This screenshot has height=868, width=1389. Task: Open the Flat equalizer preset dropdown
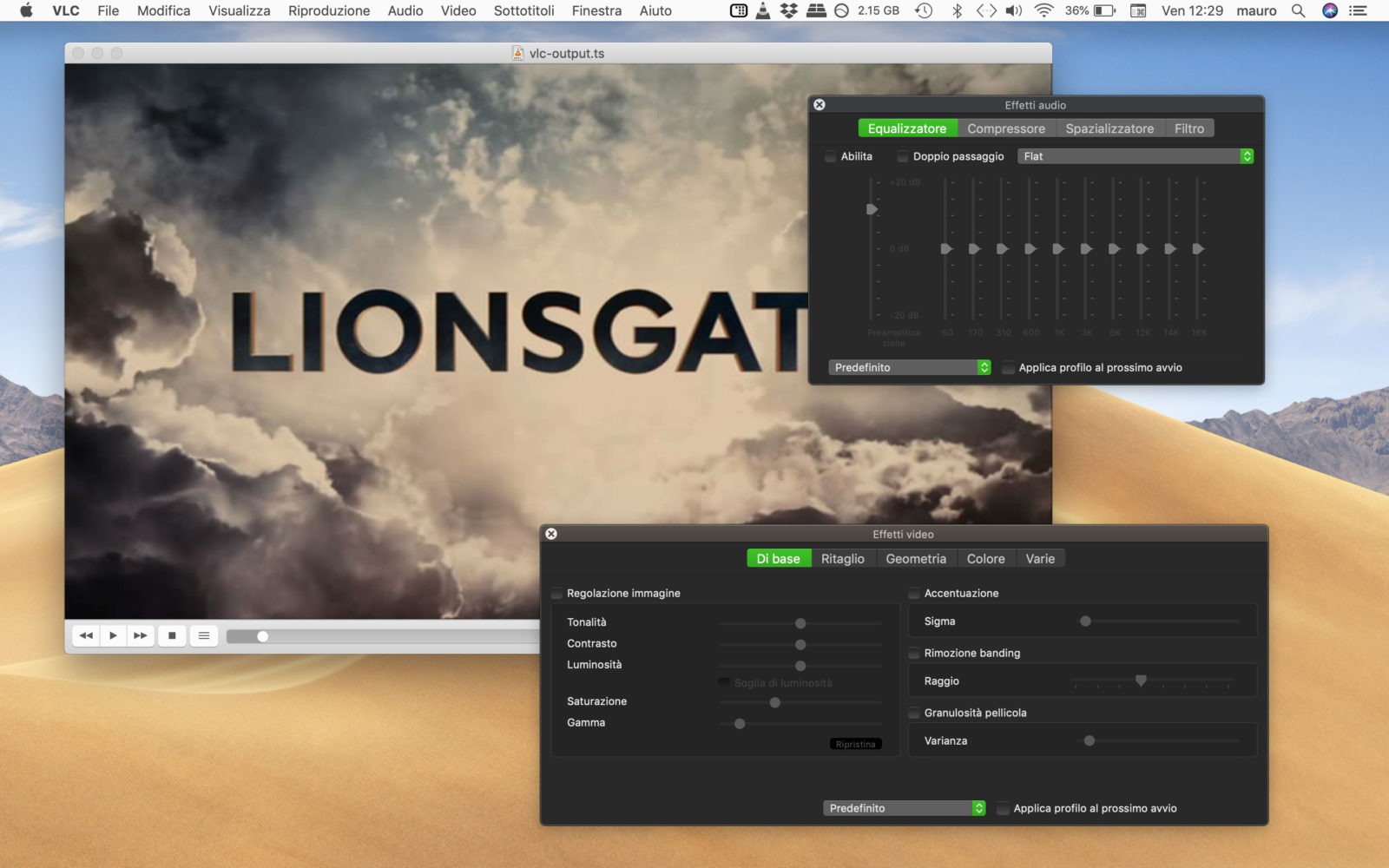pos(1136,156)
